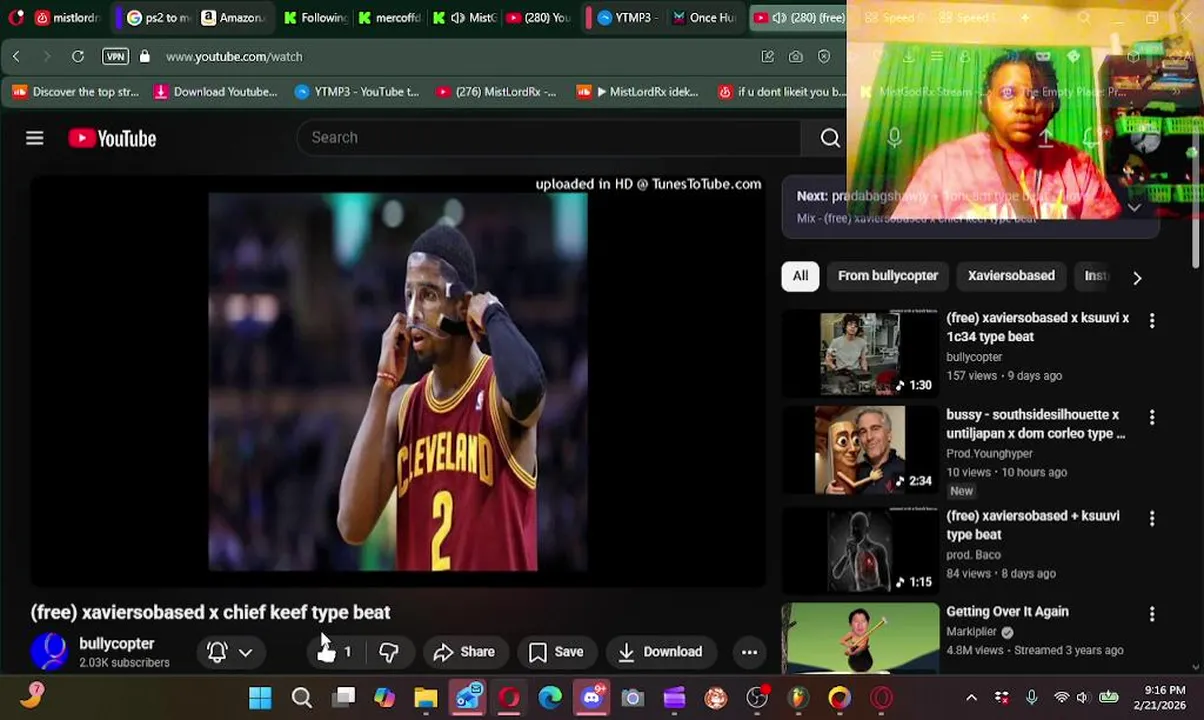Image resolution: width=1204 pixels, height=720 pixels.
Task: Click the snapshot camera icon in address bar
Action: [796, 57]
